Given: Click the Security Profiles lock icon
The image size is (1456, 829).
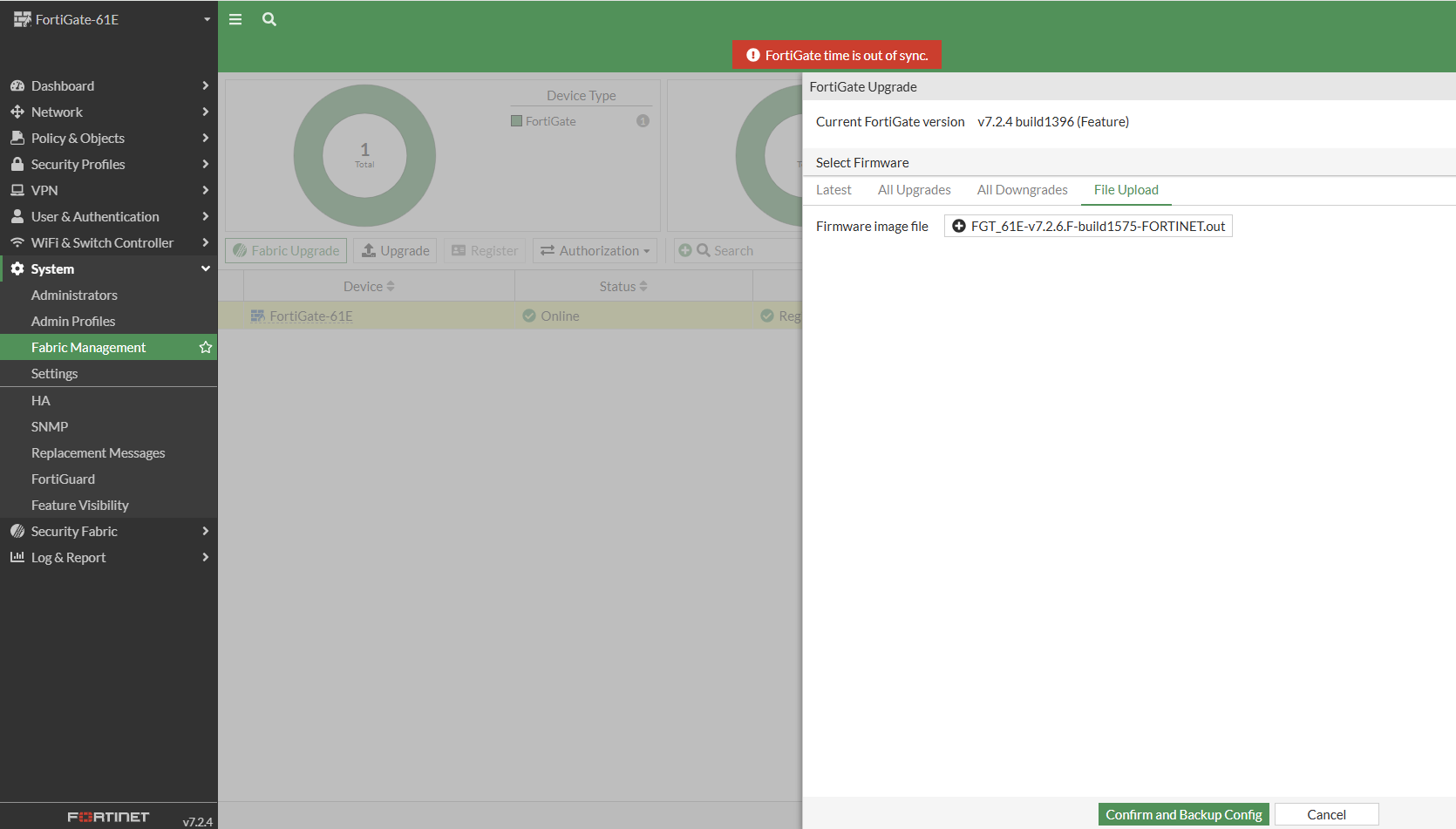Looking at the screenshot, I should (17, 164).
